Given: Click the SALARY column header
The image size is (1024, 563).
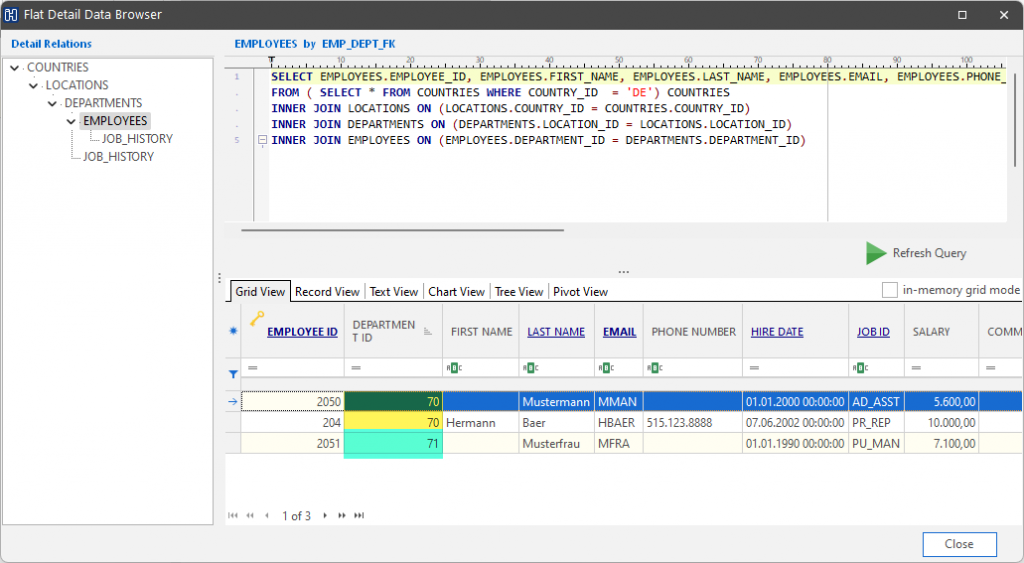Looking at the screenshot, I should tap(941, 332).
